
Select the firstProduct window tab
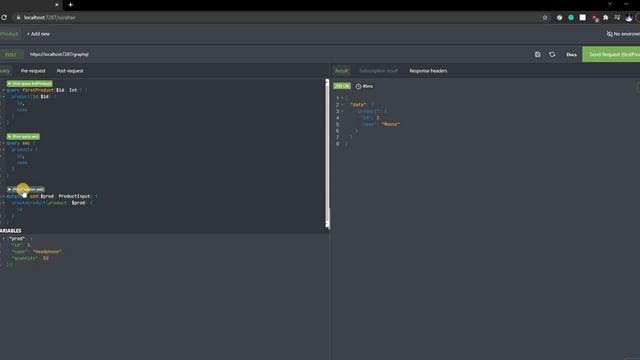click(9, 34)
